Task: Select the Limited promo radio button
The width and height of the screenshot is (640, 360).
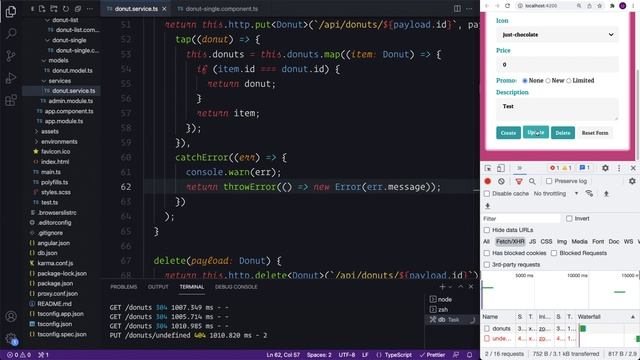Action: tap(569, 81)
